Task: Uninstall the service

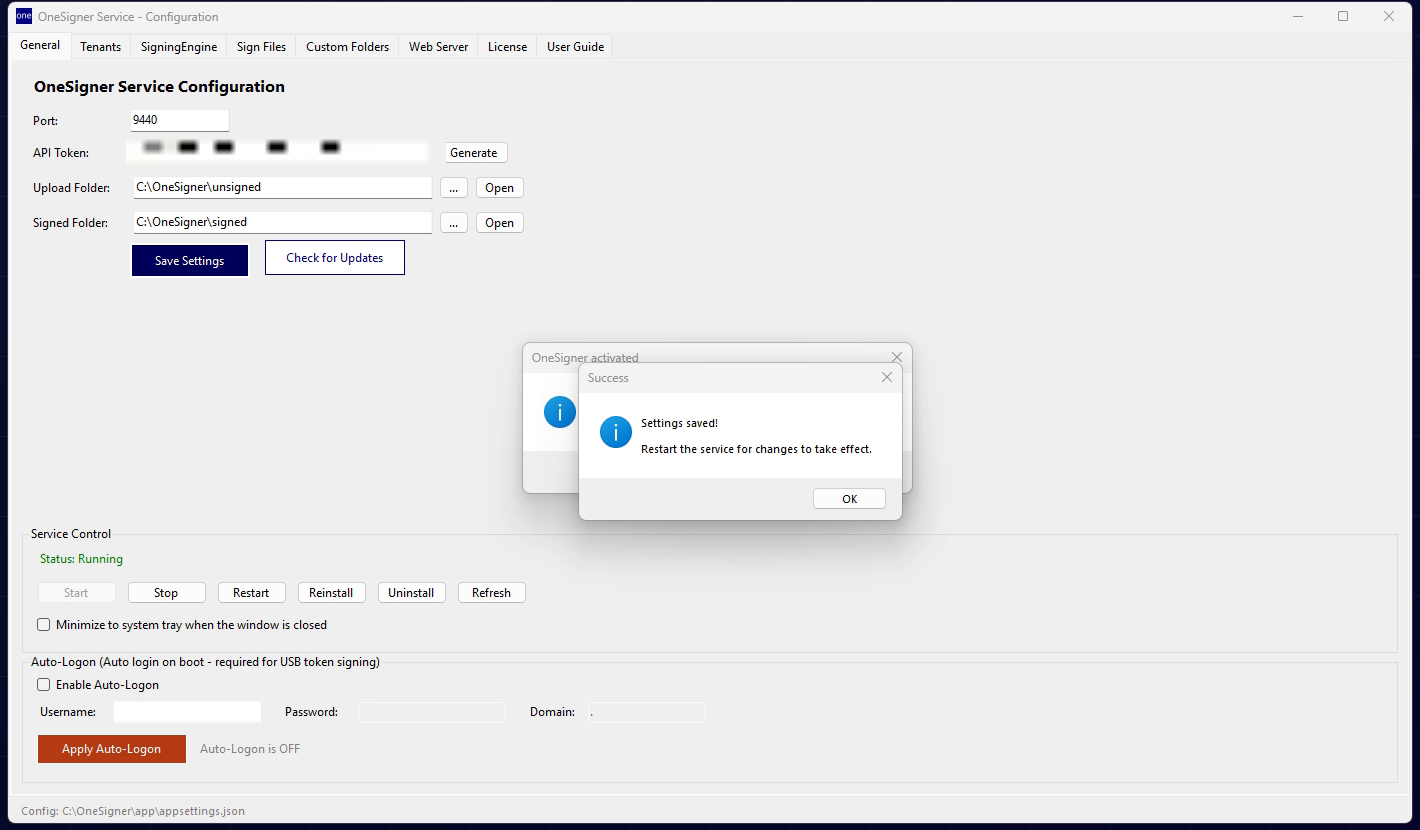Action: [x=411, y=593]
